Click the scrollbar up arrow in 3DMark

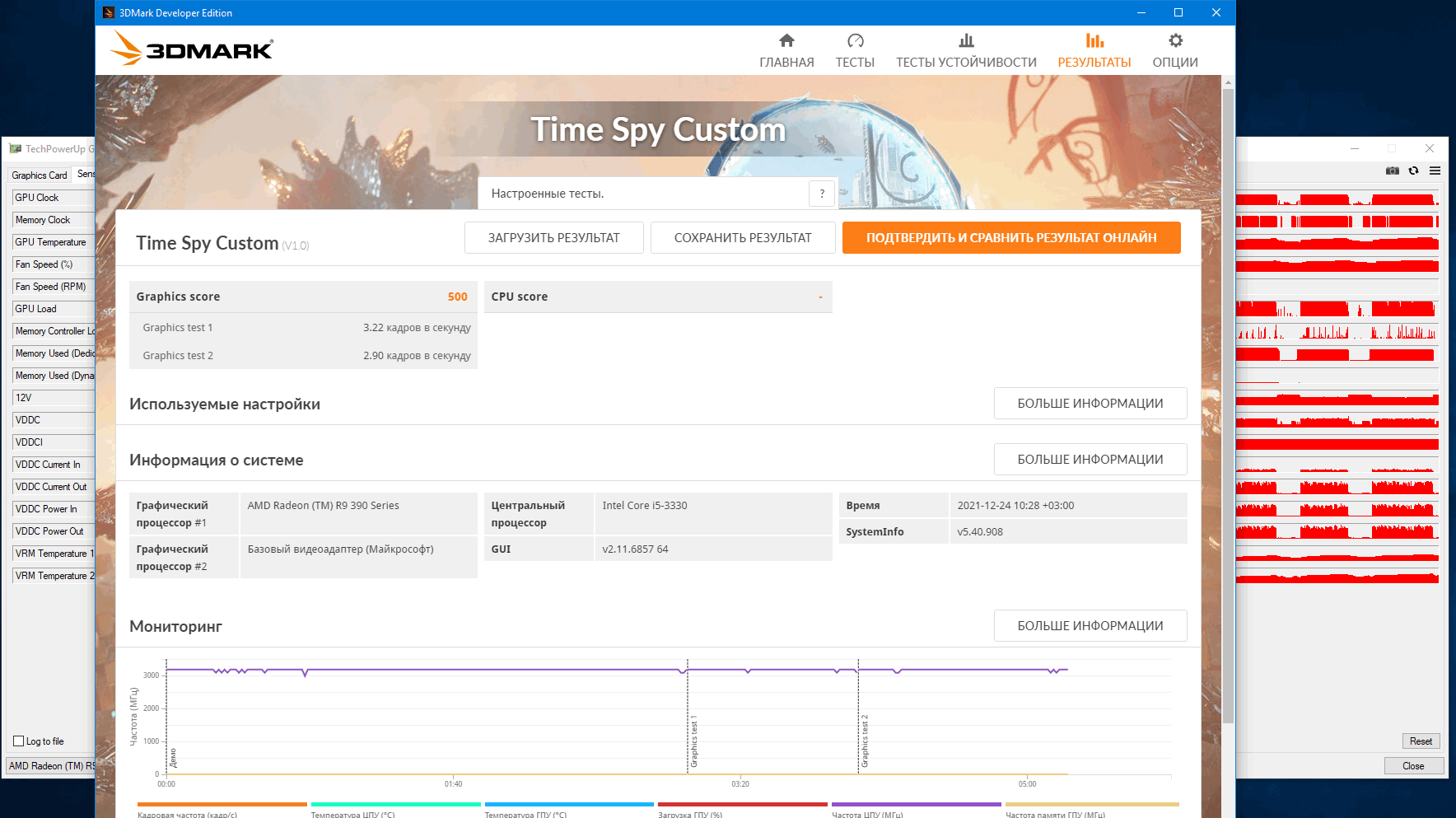[x=1228, y=82]
